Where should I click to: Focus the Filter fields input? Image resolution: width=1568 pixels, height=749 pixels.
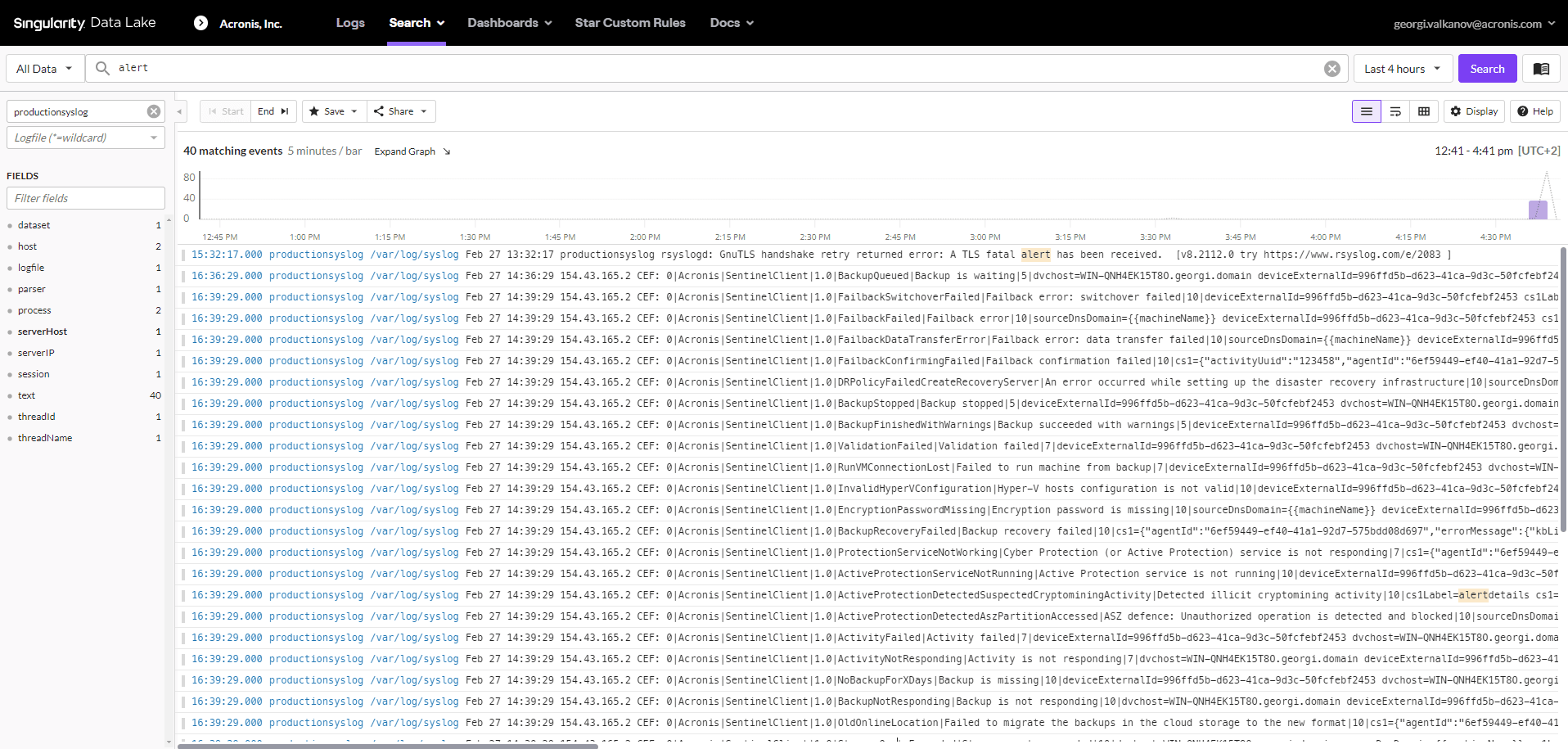coord(86,198)
